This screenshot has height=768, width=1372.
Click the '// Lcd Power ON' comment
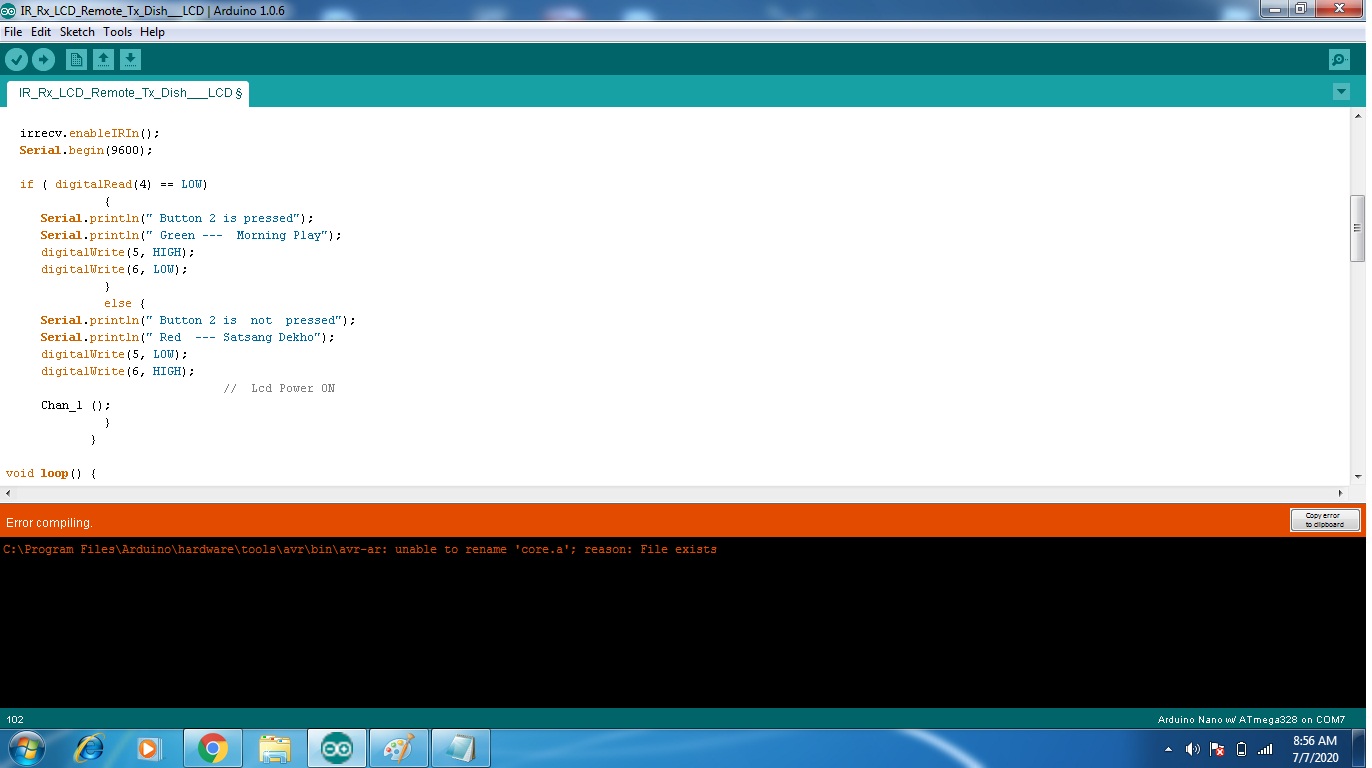click(x=279, y=388)
